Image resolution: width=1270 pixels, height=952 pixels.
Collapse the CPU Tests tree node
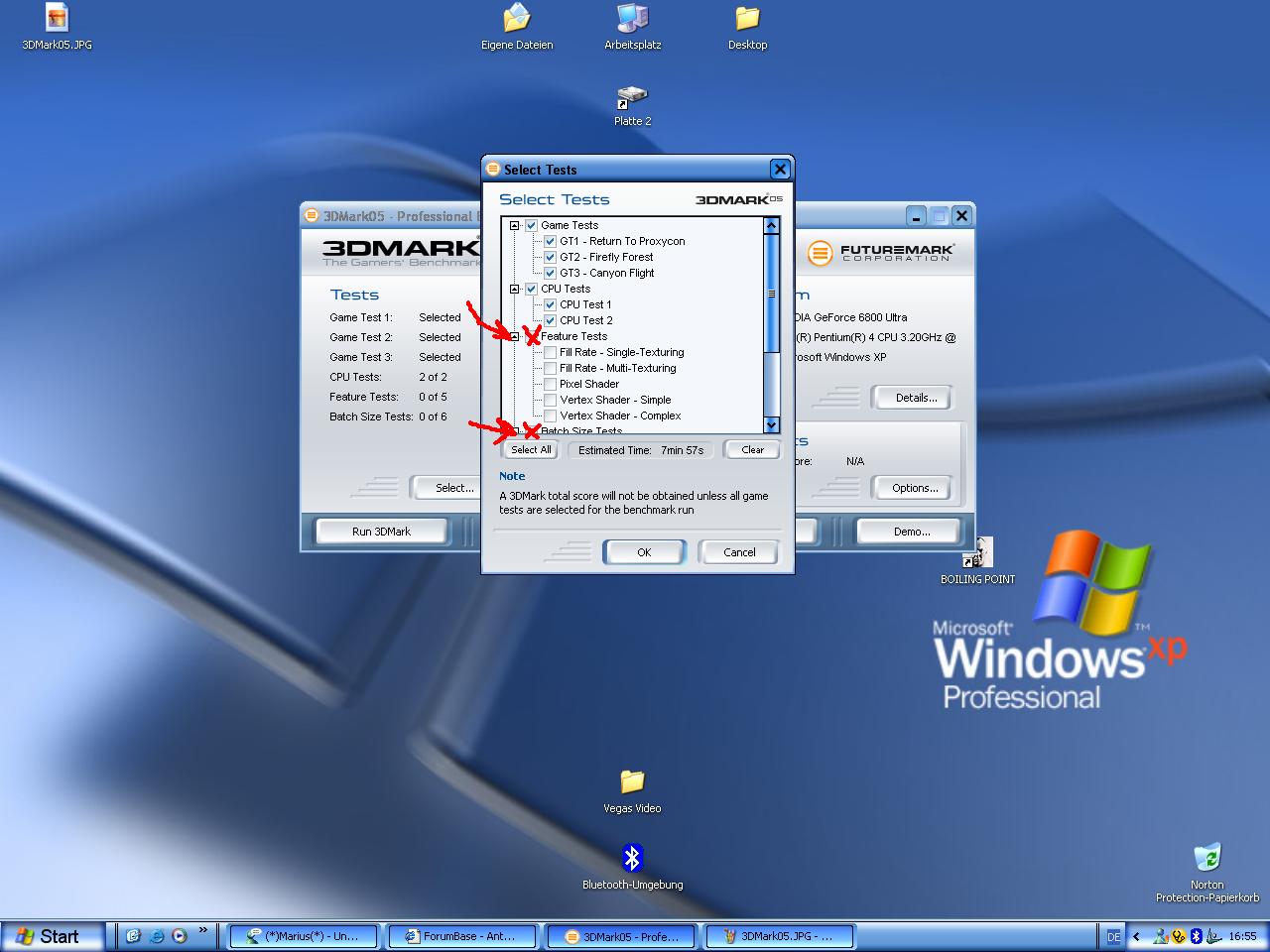click(514, 289)
